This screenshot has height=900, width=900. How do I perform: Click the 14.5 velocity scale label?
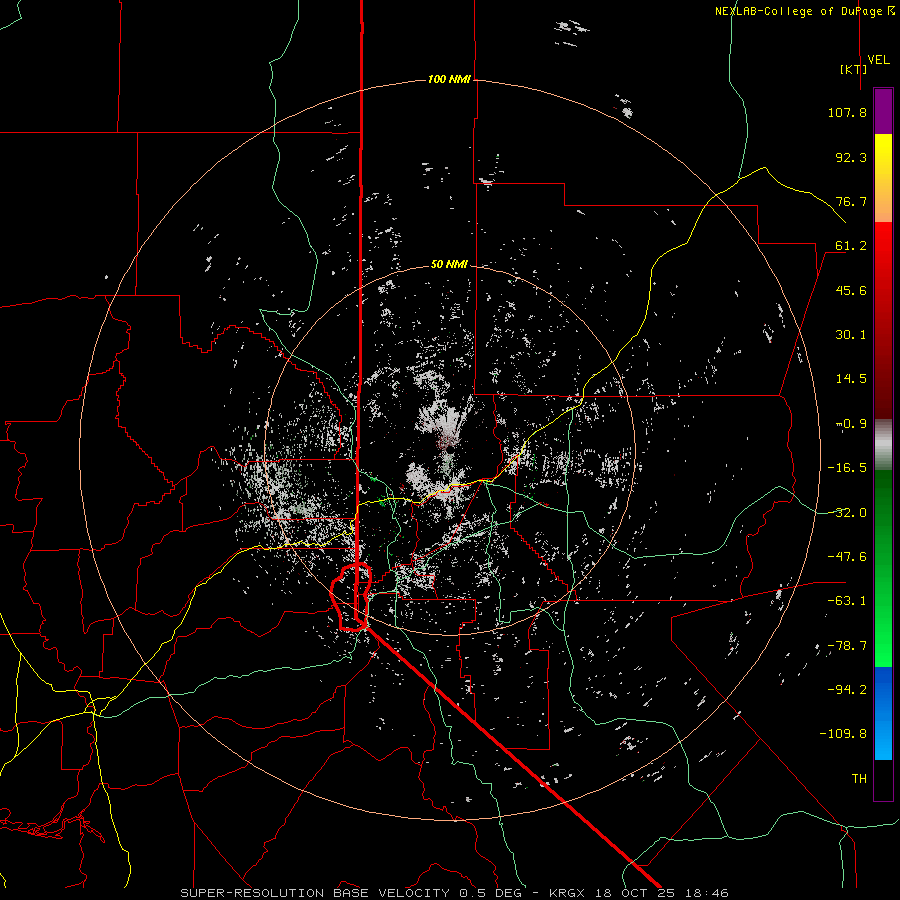(x=851, y=379)
